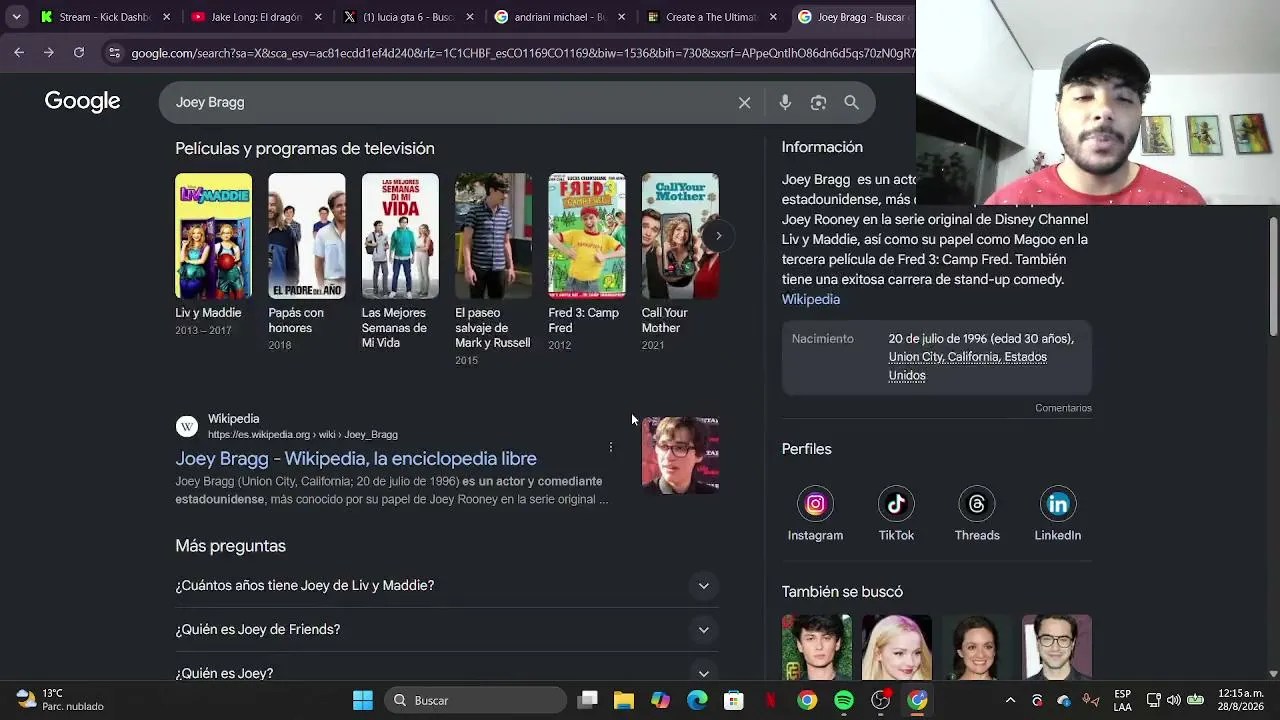This screenshot has height=720, width=1280.
Task: Select the El paseo salvaje de Mark y Russell poster
Action: (493, 236)
